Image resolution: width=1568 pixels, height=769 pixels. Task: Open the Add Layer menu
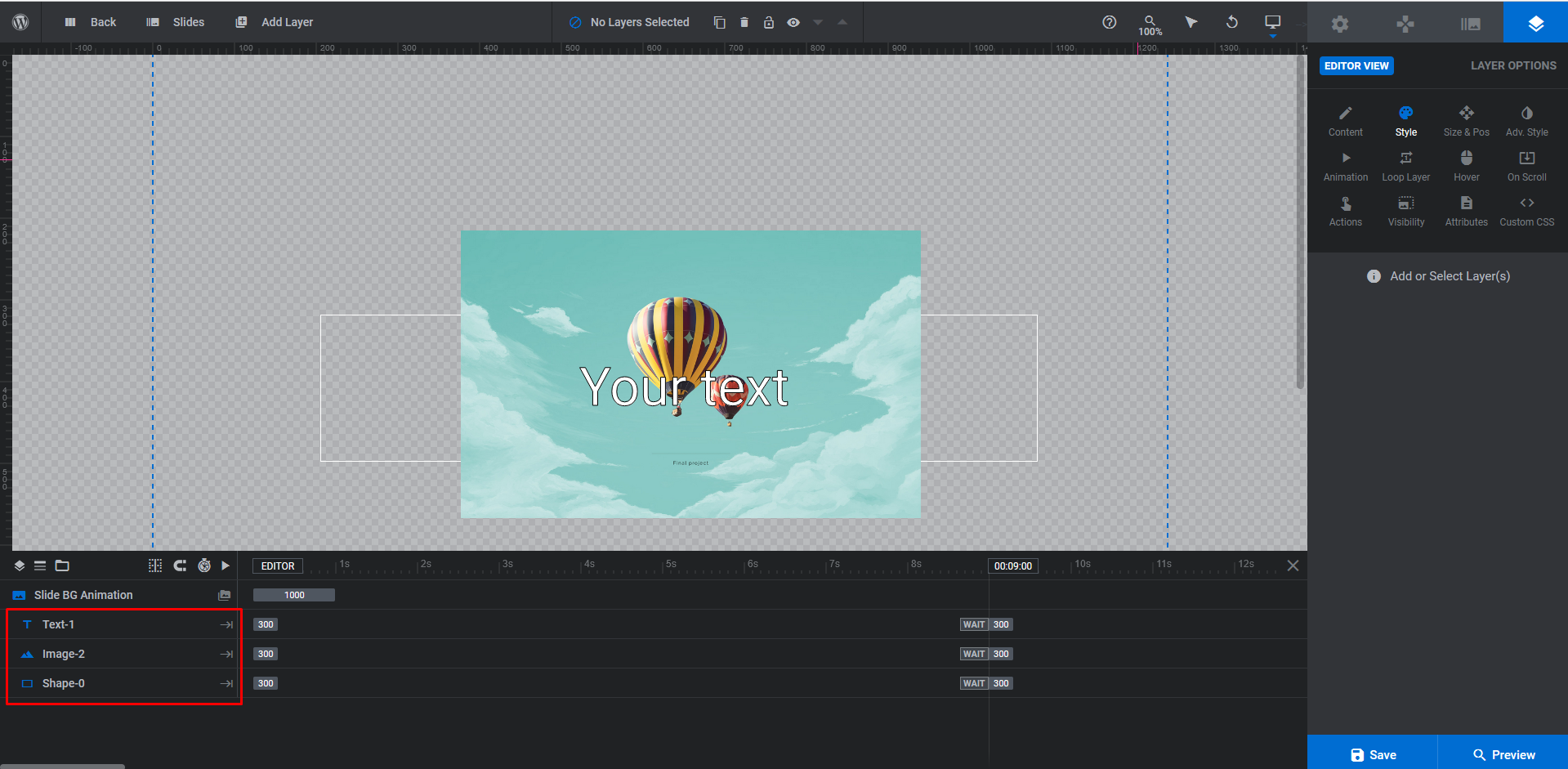coord(275,22)
